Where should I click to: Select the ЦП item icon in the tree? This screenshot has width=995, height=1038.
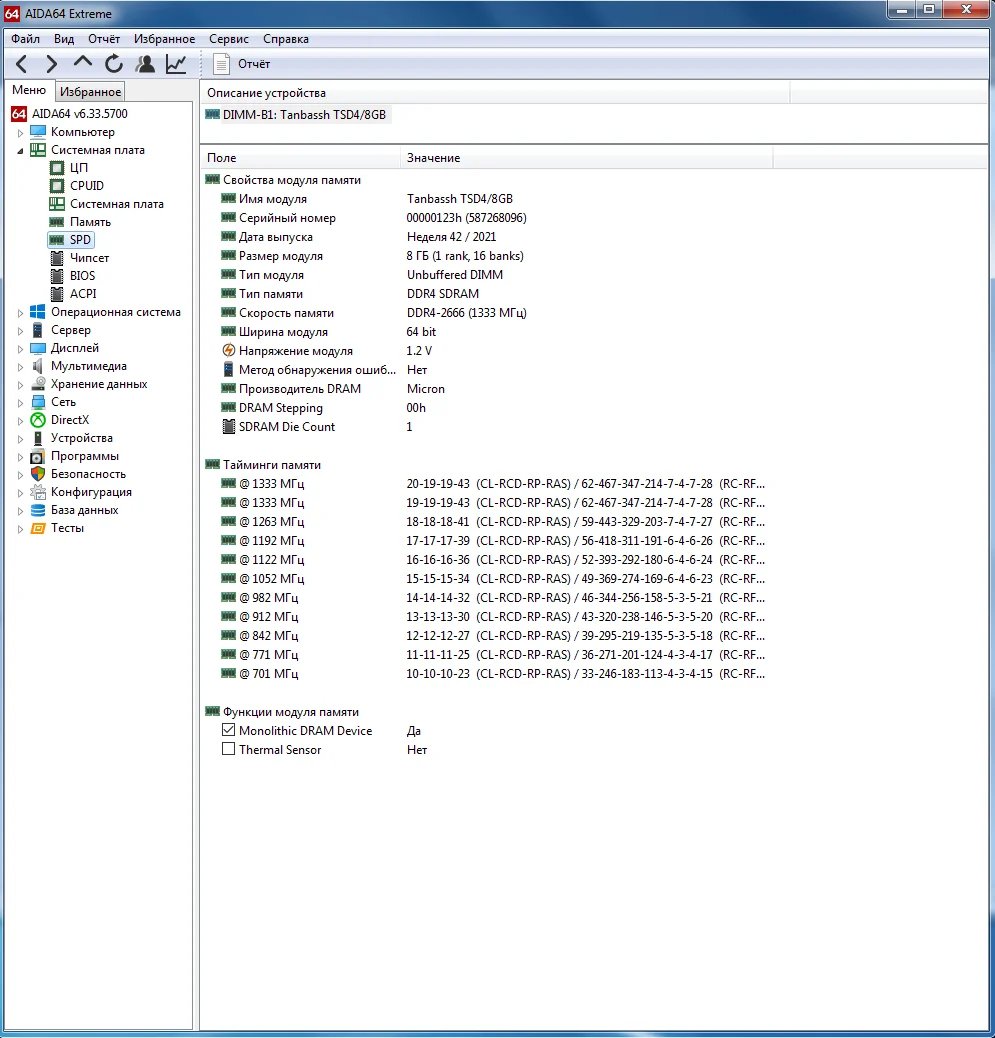[x=58, y=168]
